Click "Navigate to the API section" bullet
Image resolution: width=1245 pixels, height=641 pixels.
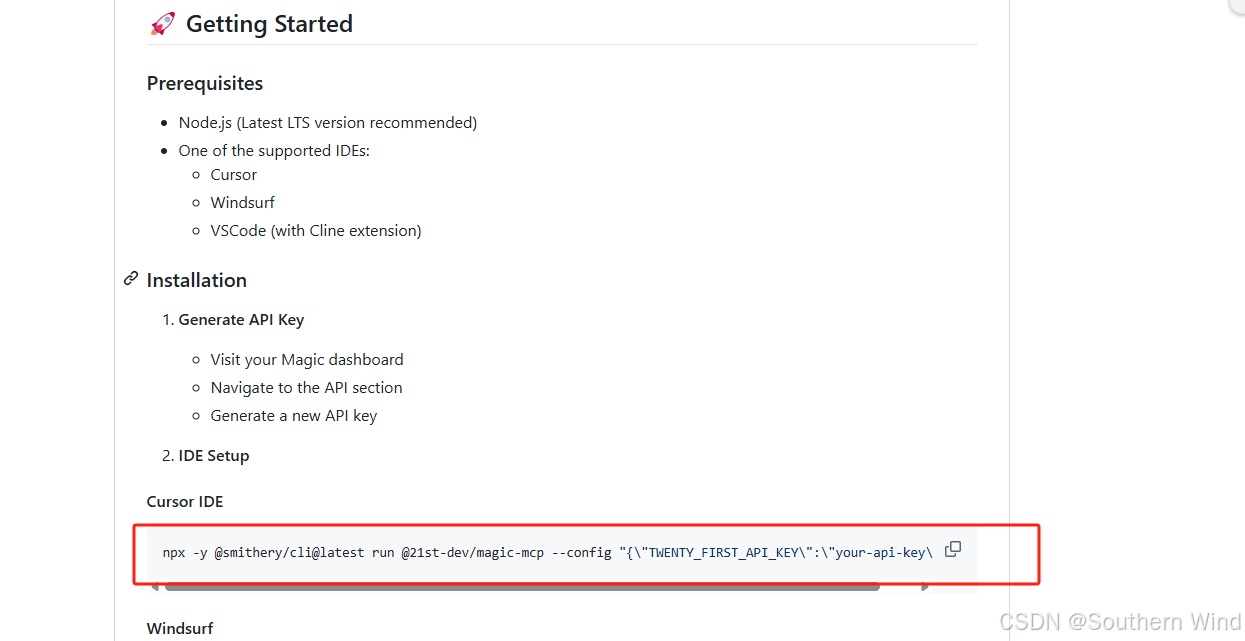[x=306, y=387]
